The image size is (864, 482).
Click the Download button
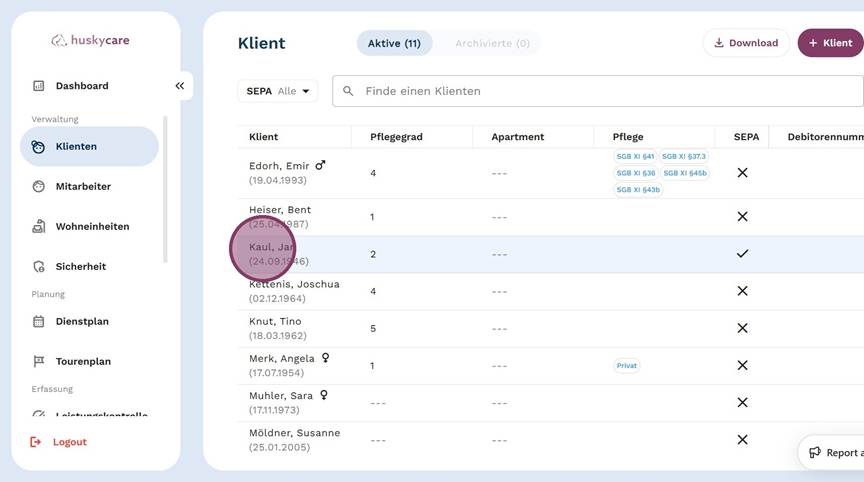click(746, 43)
